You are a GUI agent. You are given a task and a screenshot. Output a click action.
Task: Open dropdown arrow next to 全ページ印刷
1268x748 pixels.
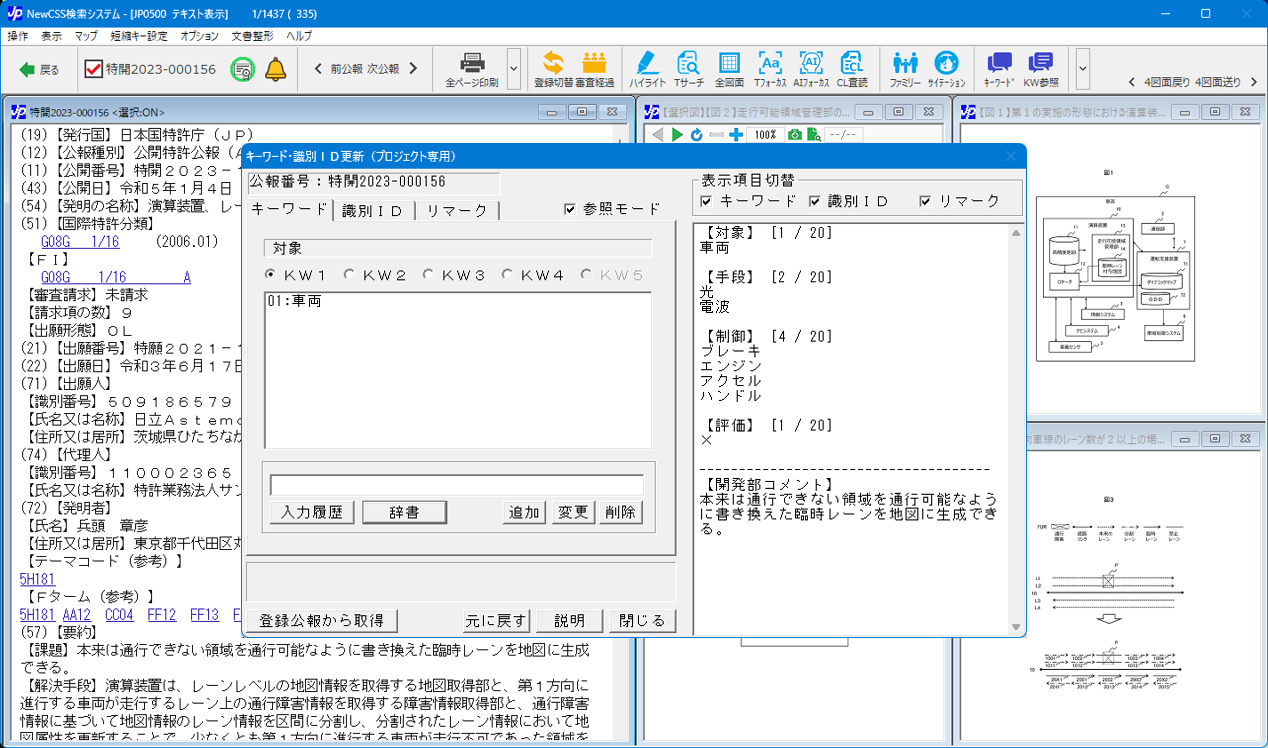point(513,69)
